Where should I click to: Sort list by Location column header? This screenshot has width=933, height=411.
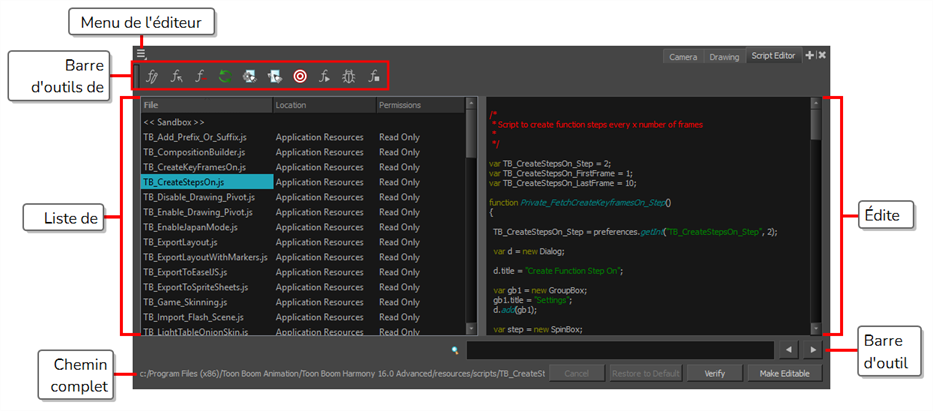[x=324, y=105]
